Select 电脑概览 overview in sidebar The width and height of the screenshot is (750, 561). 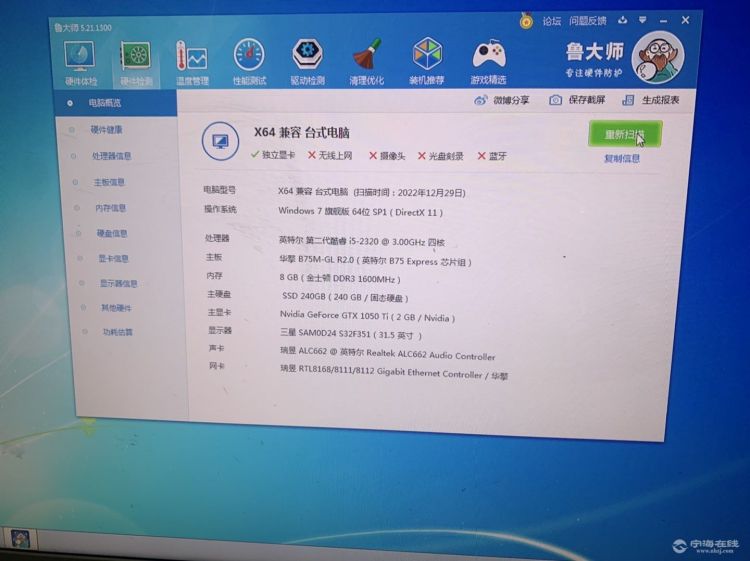pos(116,103)
